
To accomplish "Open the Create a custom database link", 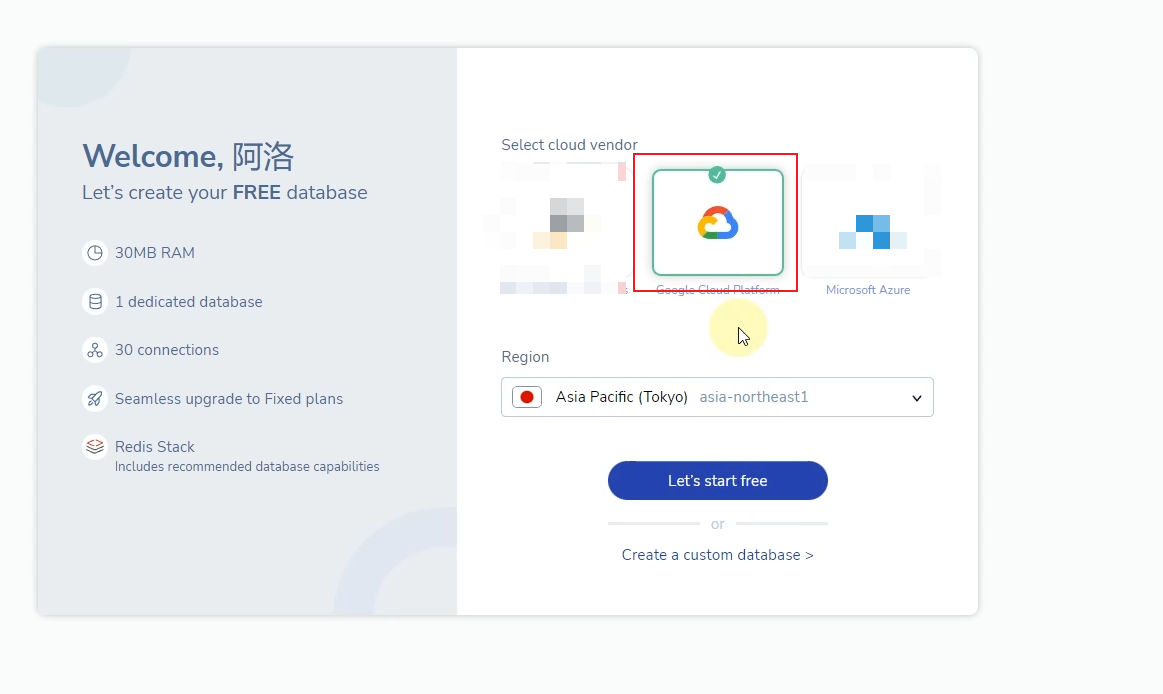I will (717, 555).
